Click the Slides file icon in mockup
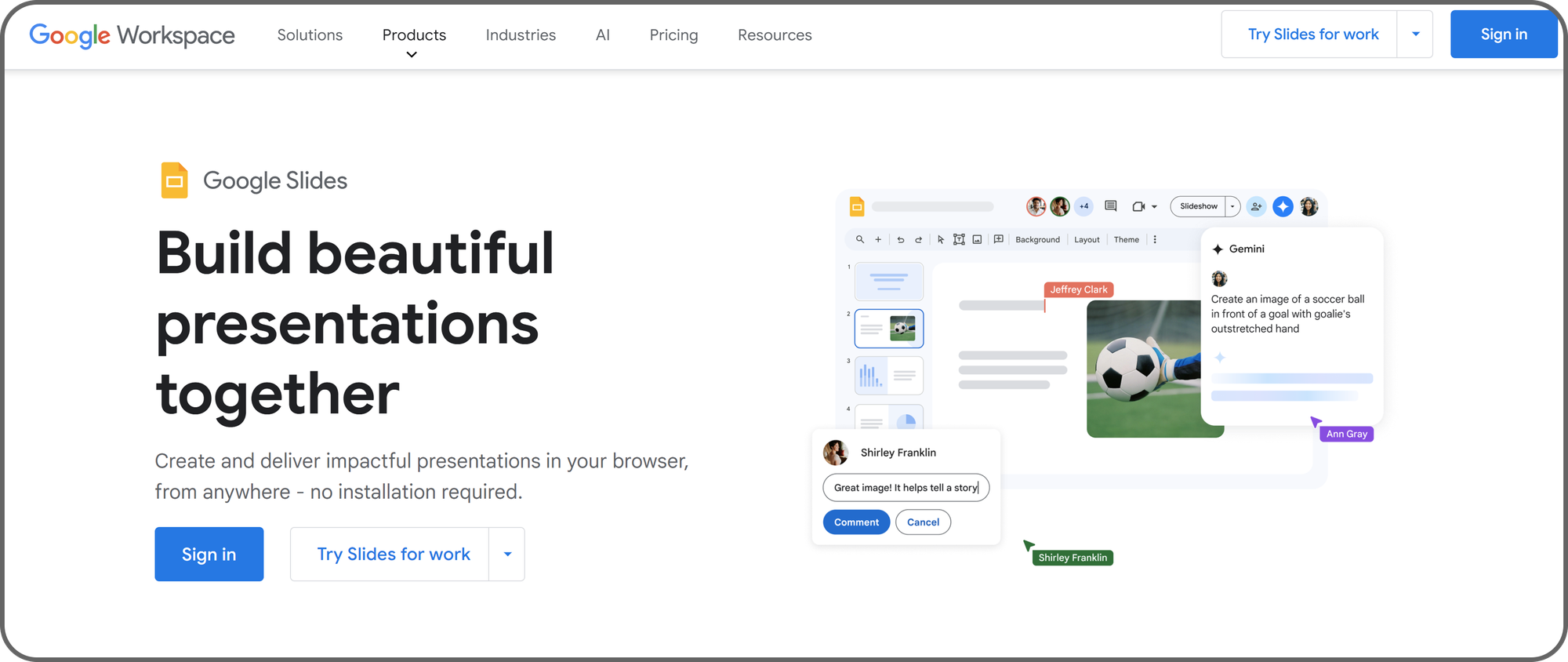 [857, 206]
